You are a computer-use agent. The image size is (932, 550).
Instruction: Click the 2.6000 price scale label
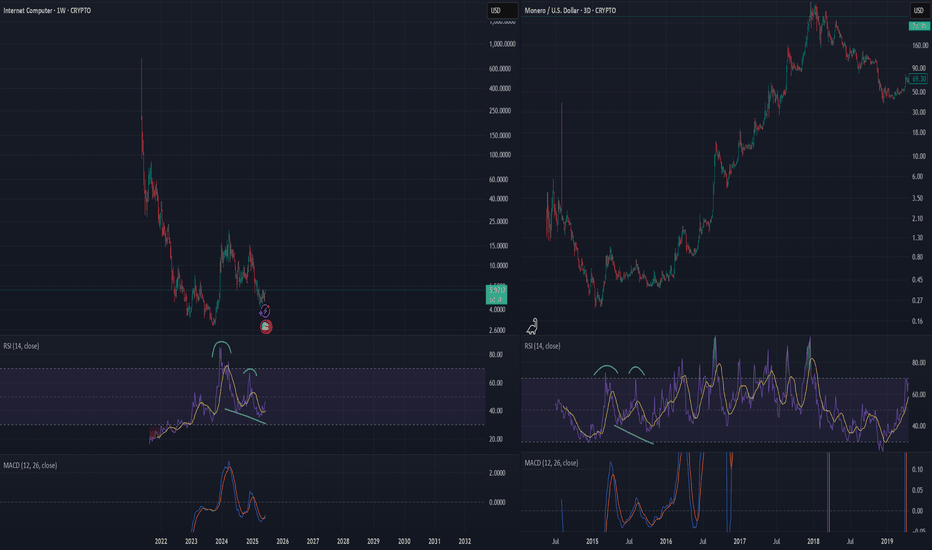tap(497, 330)
